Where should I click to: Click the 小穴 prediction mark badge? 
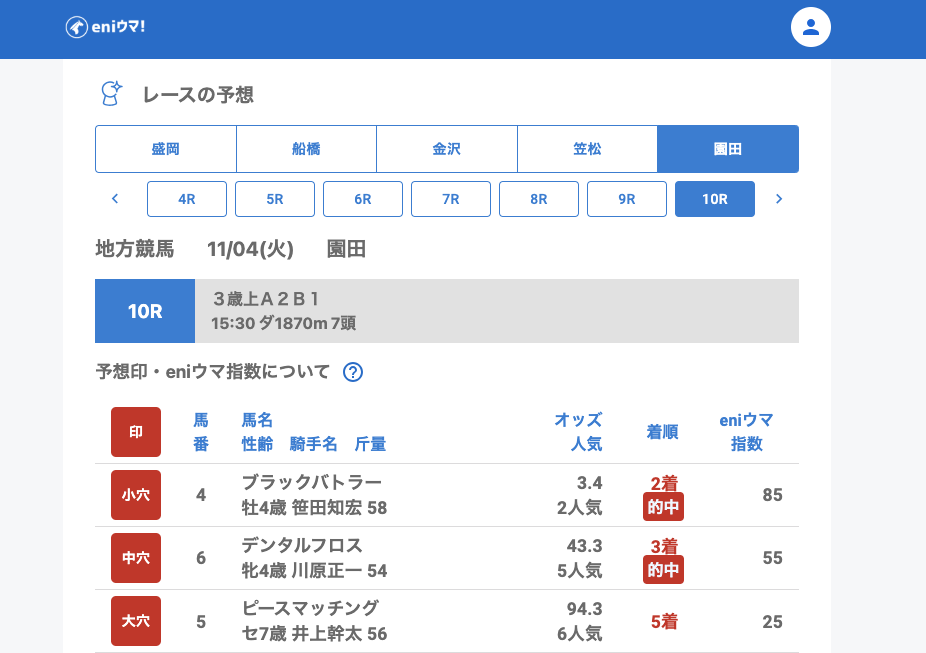[x=136, y=495]
